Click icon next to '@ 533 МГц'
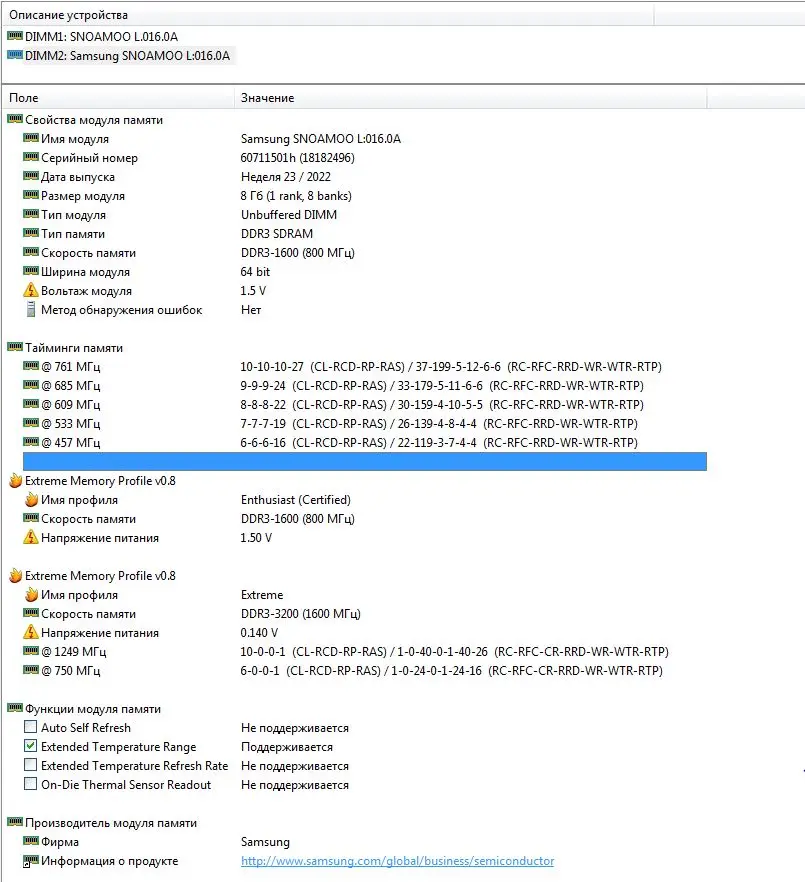Screen dimensions: 805x882 tap(30, 423)
